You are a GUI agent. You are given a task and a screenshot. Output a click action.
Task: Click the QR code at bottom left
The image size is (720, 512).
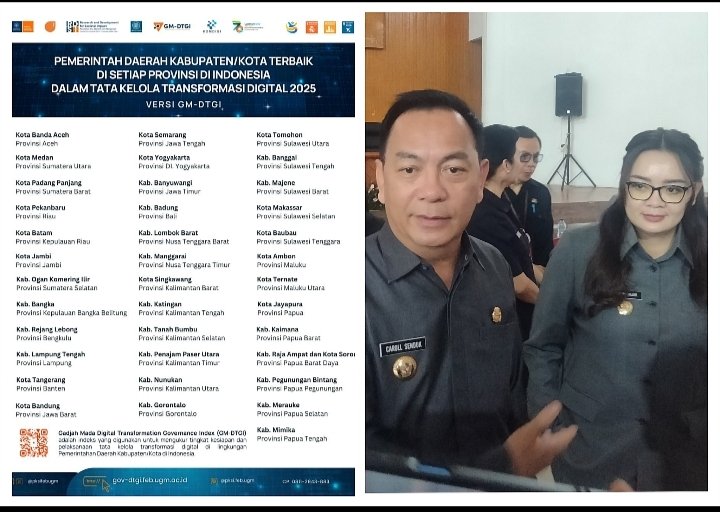(33, 443)
